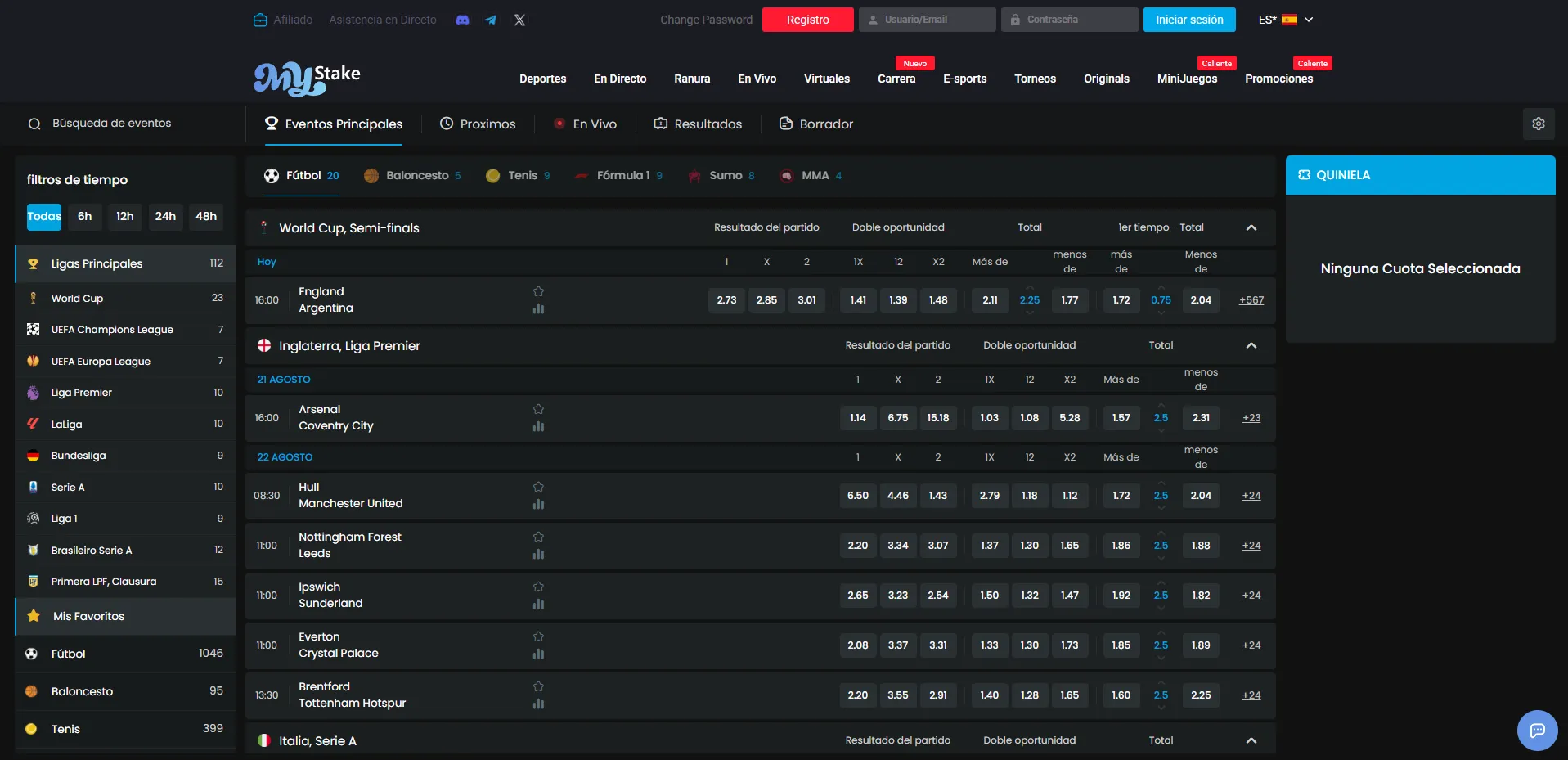Favorite the Nottingham Forest vs Leeds star
1568x760 pixels.
(x=538, y=537)
